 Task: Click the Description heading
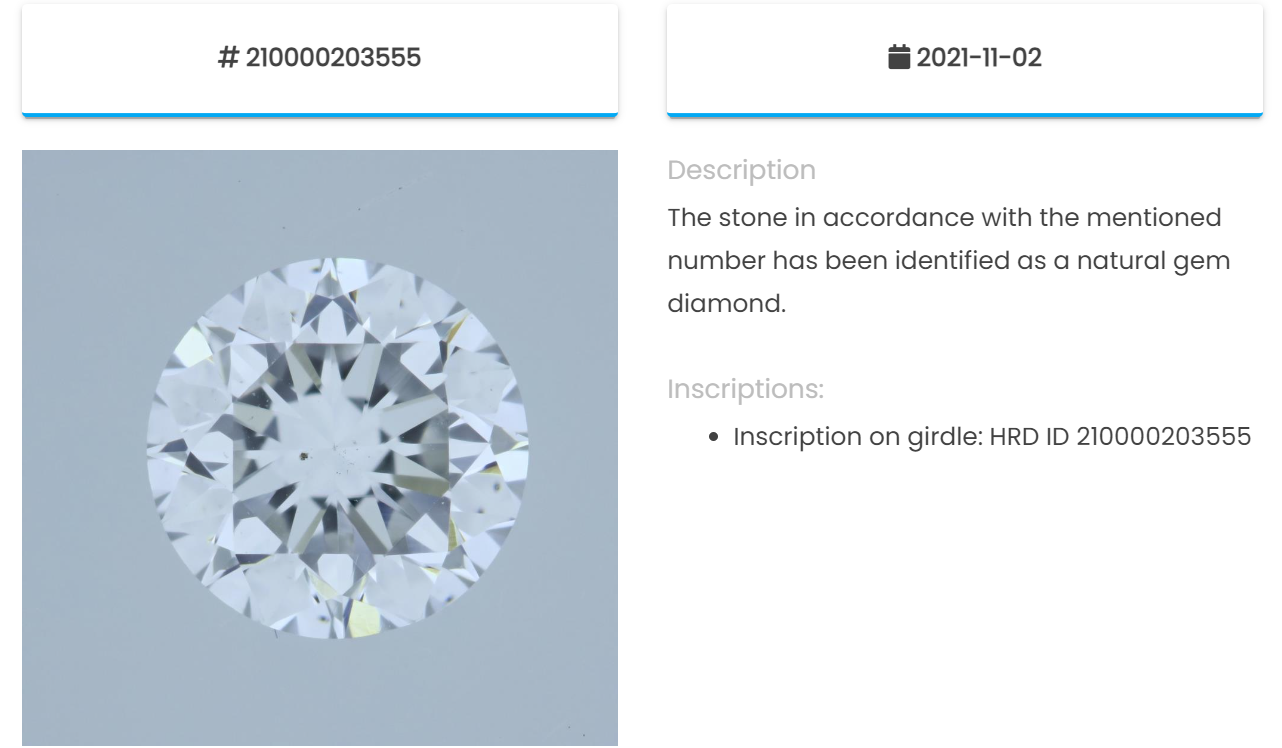(x=742, y=170)
